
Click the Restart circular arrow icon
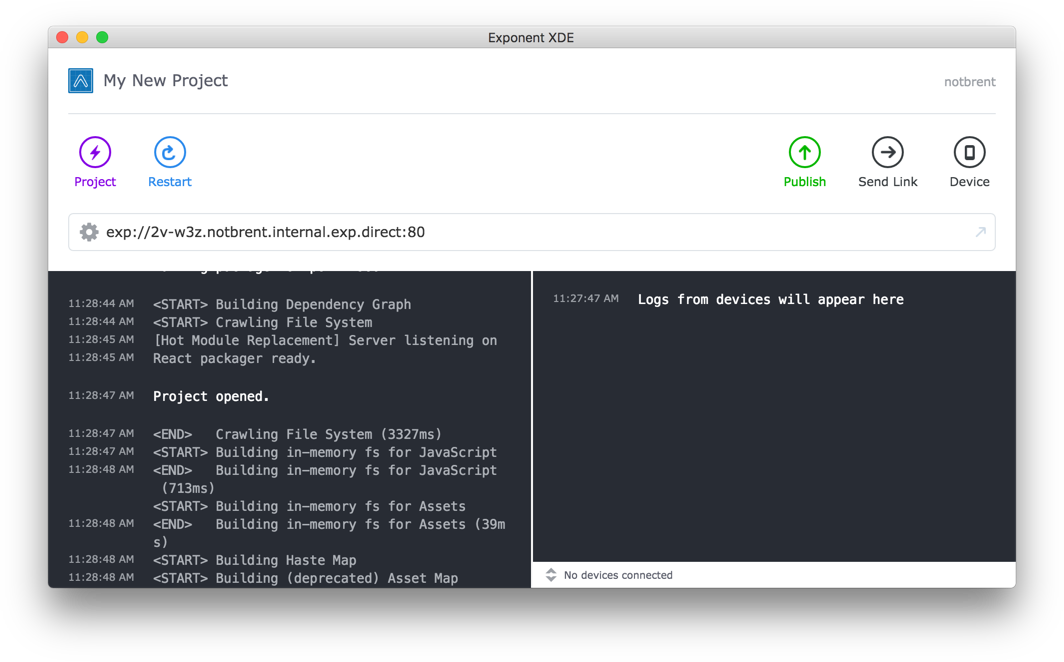[x=170, y=152]
